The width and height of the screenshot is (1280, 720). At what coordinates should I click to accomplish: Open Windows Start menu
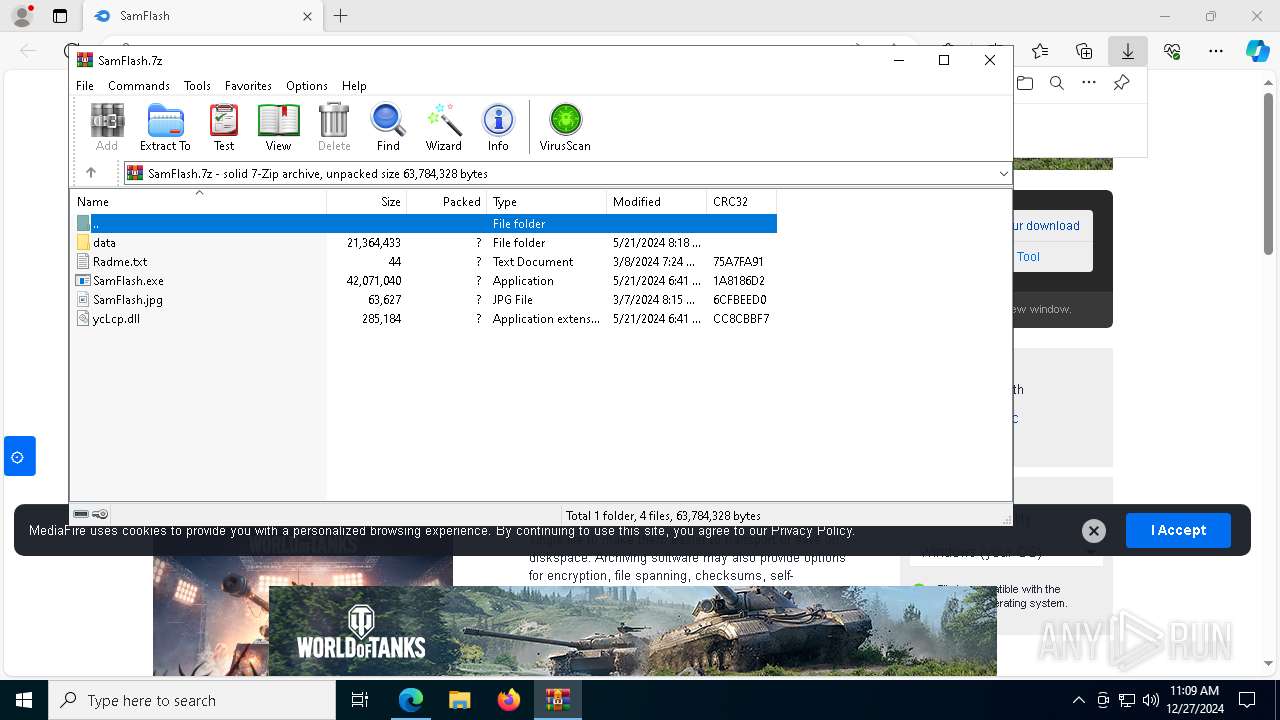(24, 700)
